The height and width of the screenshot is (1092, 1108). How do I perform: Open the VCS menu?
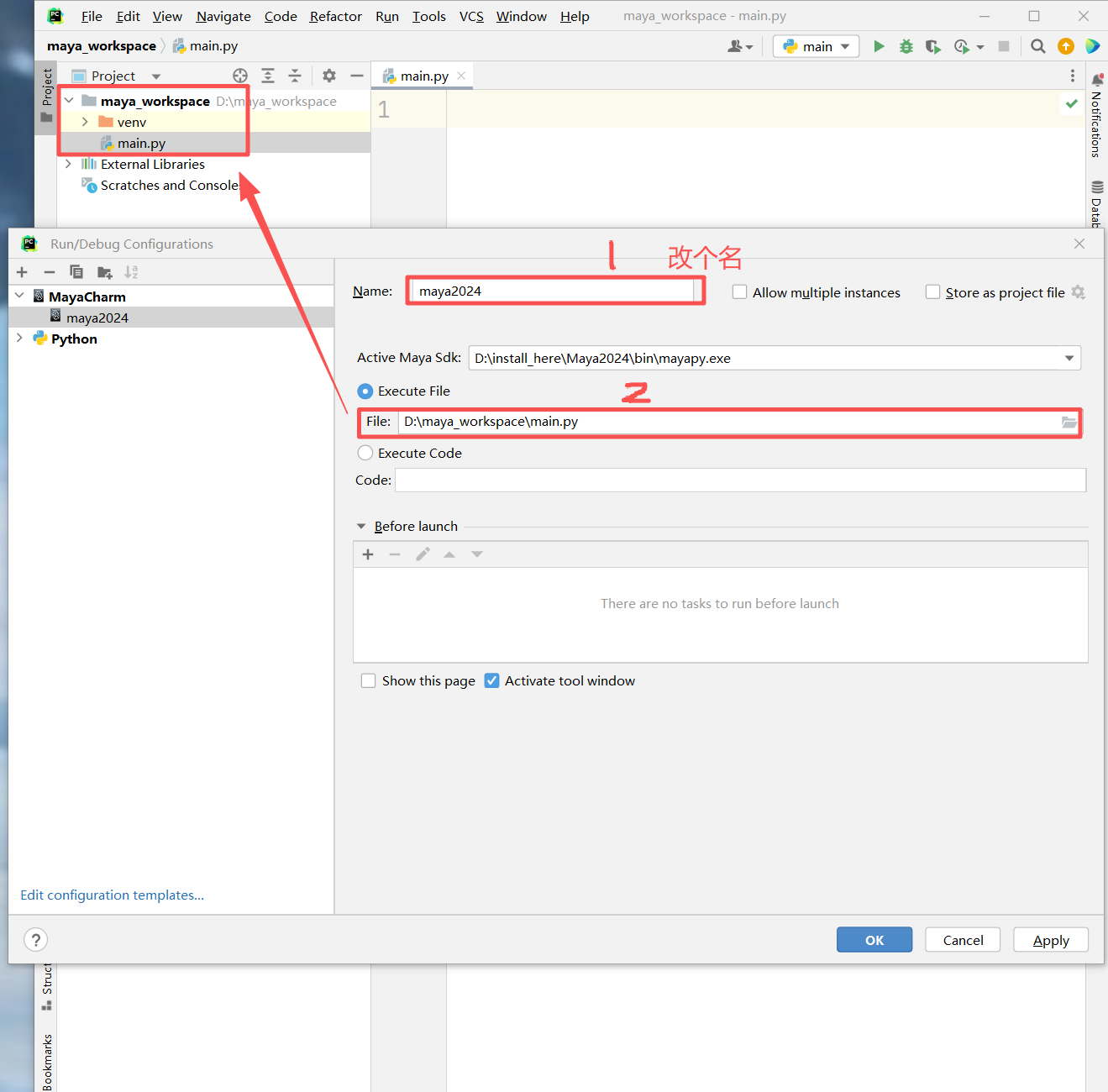(471, 16)
